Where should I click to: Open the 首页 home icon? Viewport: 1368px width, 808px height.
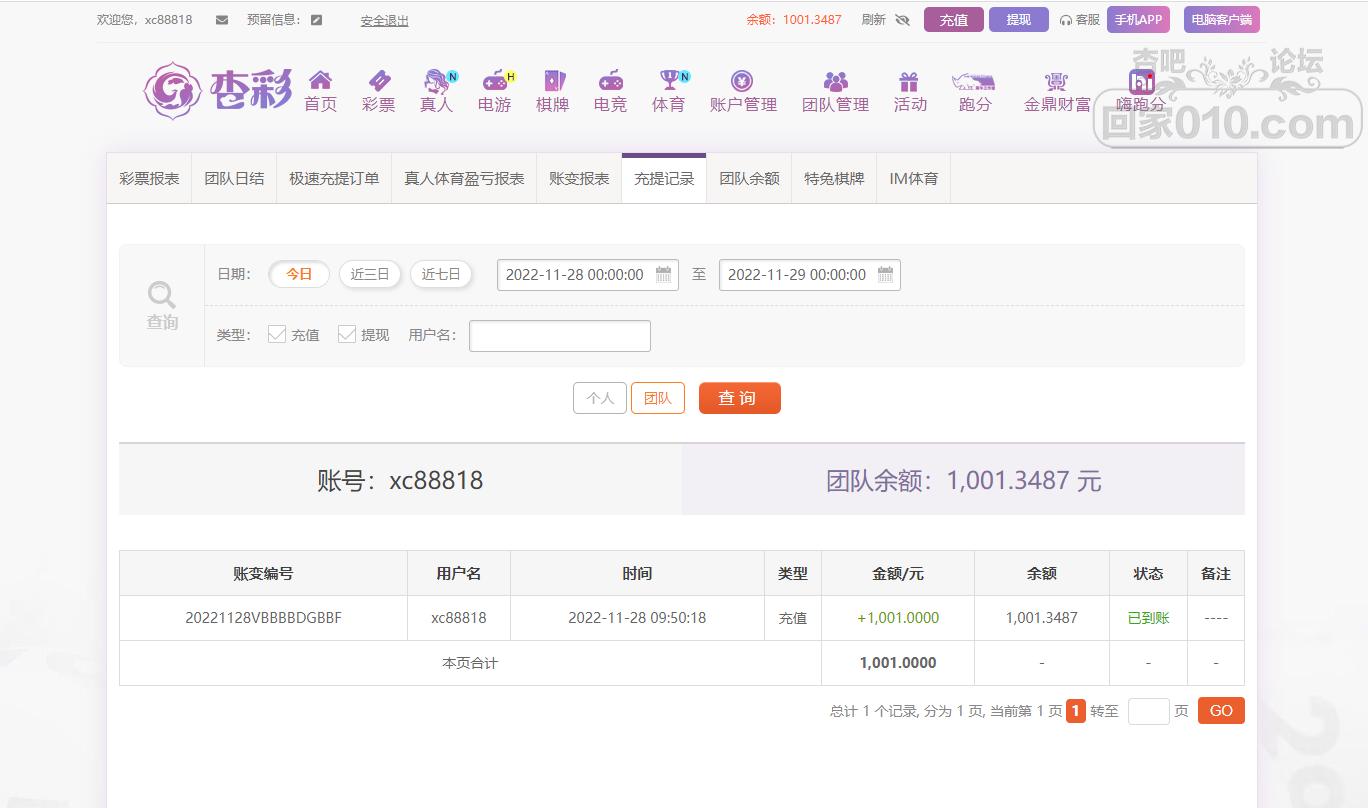320,82
